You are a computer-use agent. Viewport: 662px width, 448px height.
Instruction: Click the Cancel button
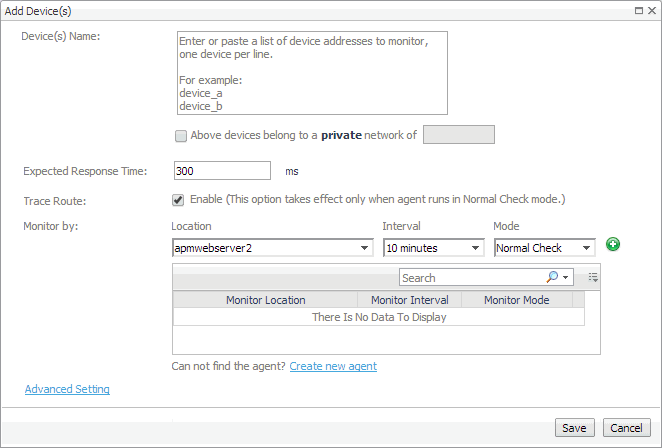click(x=627, y=428)
